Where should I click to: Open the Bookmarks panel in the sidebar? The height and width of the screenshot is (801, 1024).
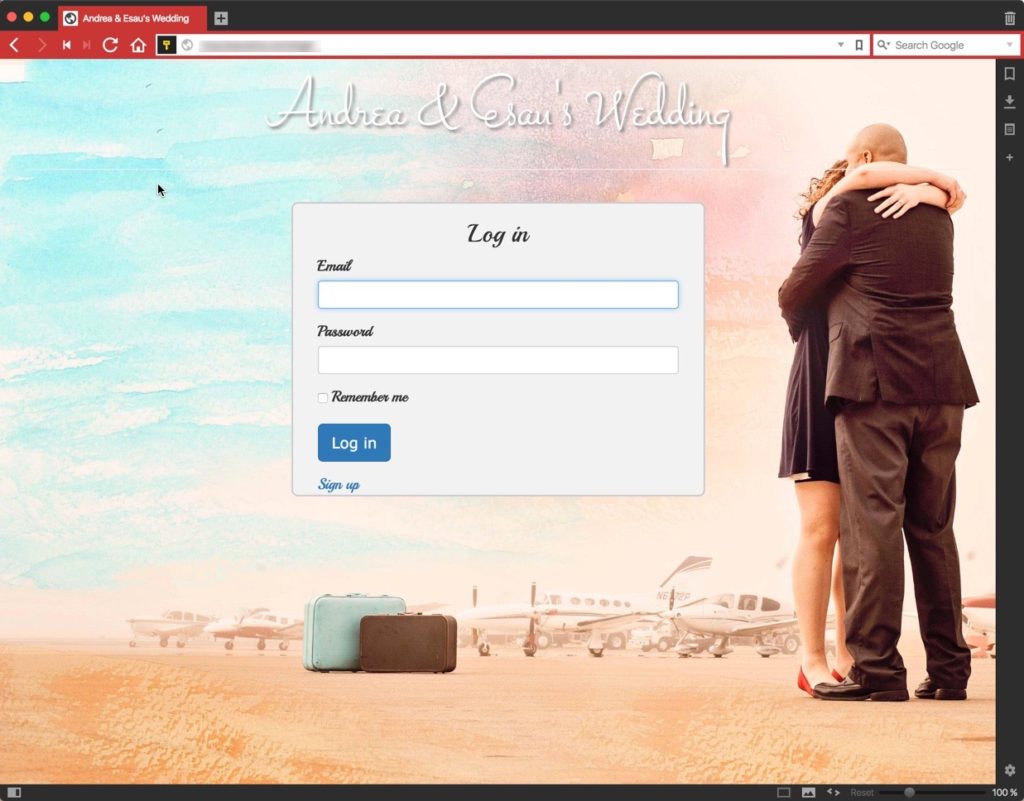(1009, 74)
